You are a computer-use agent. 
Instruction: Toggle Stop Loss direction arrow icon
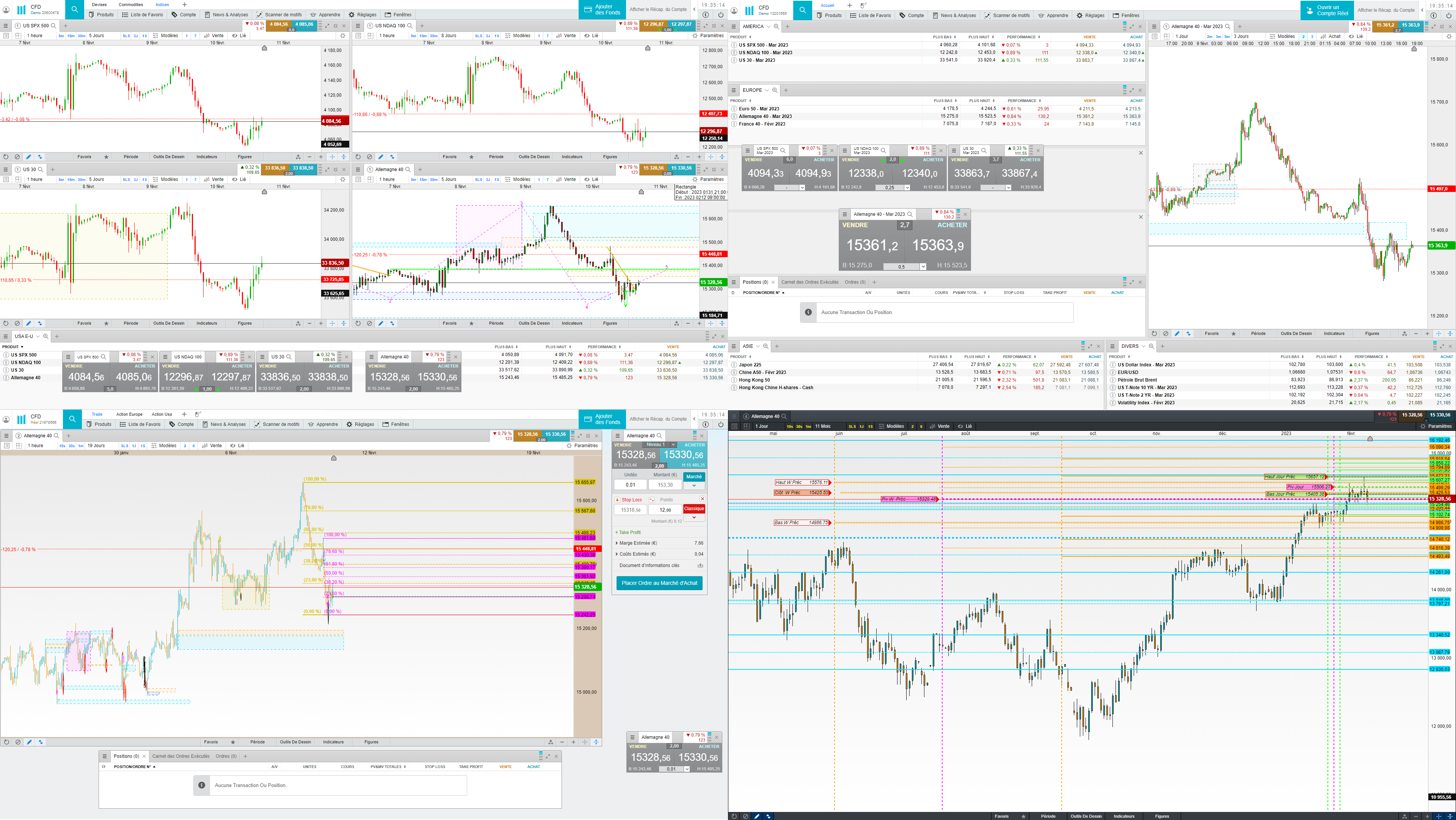click(x=617, y=500)
